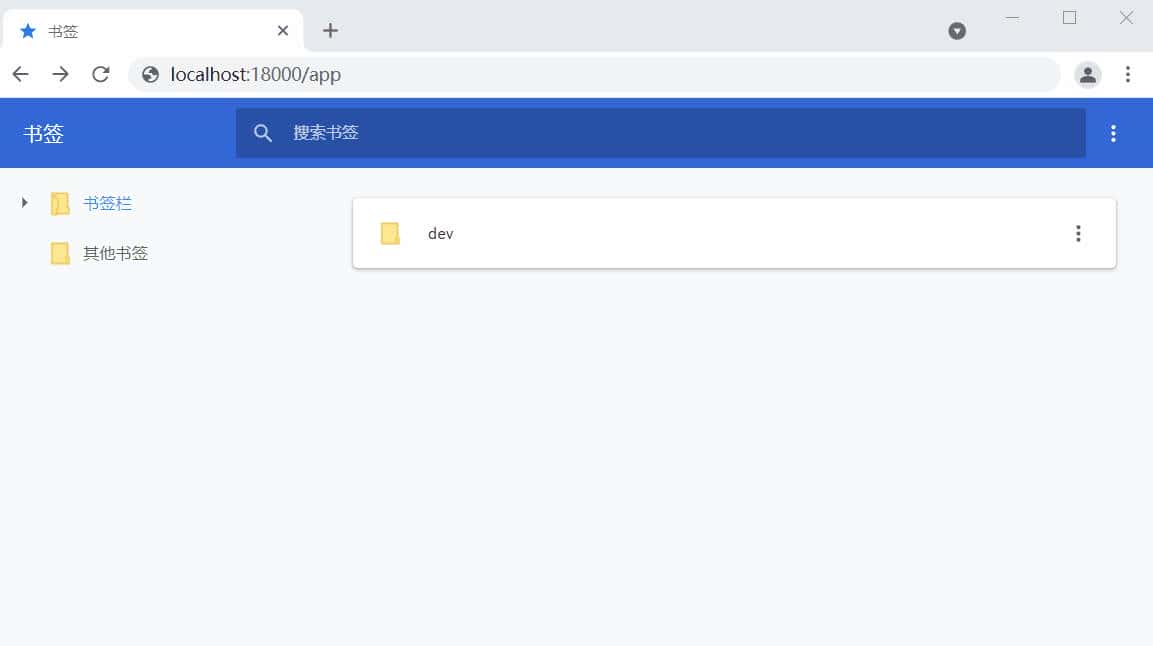
Task: Click the back navigation arrow
Action: pyautogui.click(x=20, y=74)
